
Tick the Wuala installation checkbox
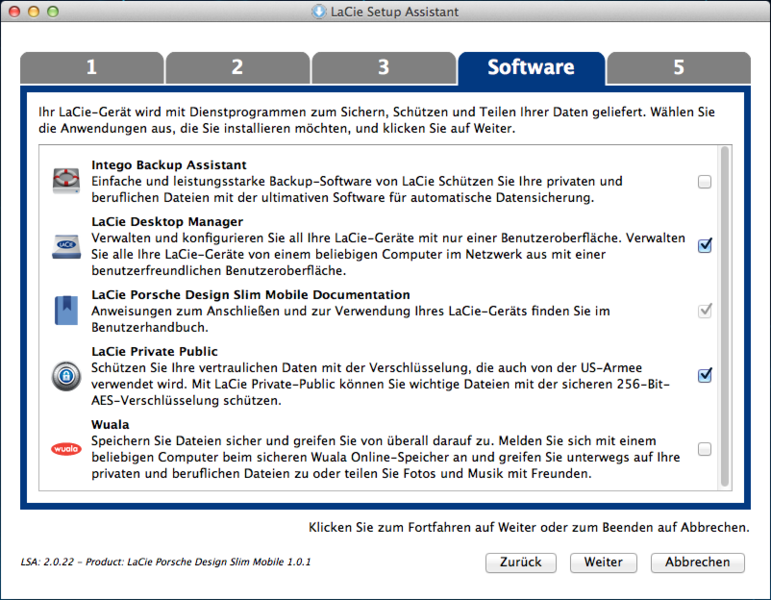(704, 449)
